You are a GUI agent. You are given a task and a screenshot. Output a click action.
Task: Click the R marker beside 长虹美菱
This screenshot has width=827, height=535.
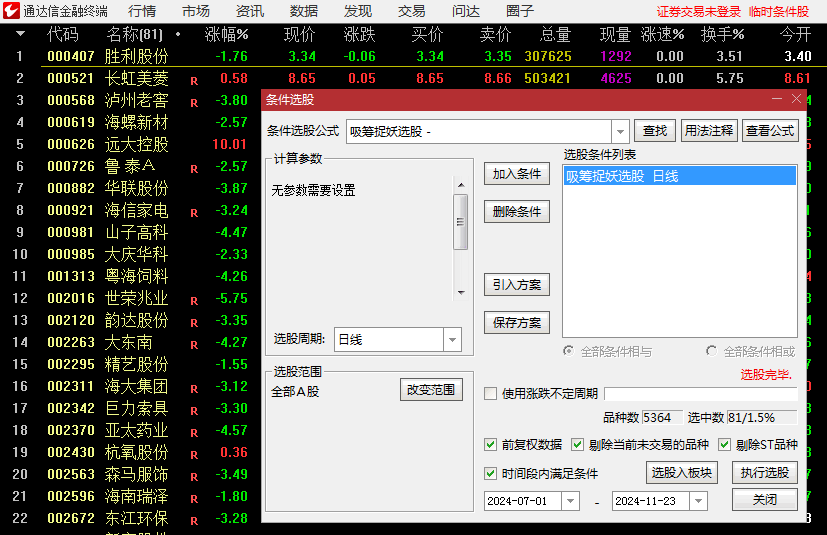(194, 81)
